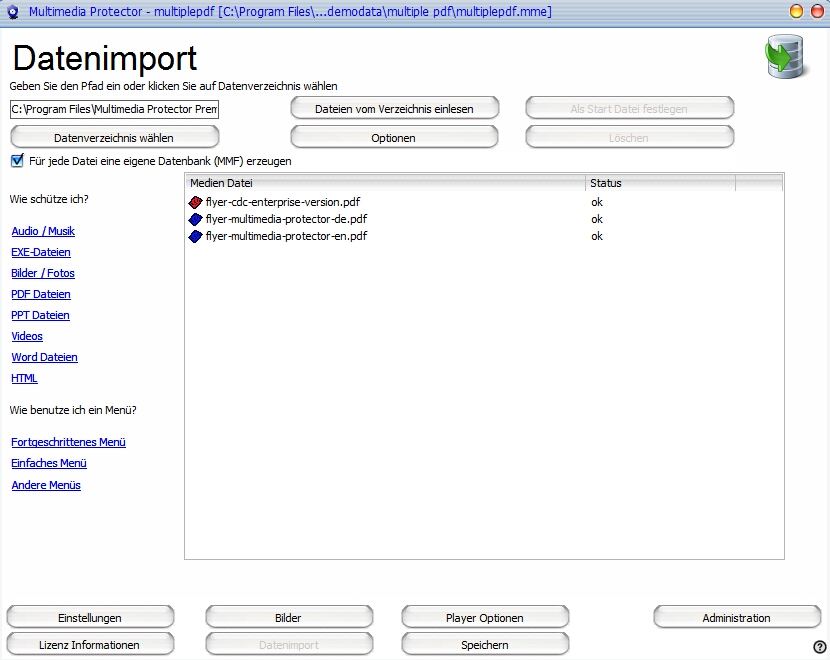Open help via question mark icon
The height and width of the screenshot is (660, 830).
819,646
